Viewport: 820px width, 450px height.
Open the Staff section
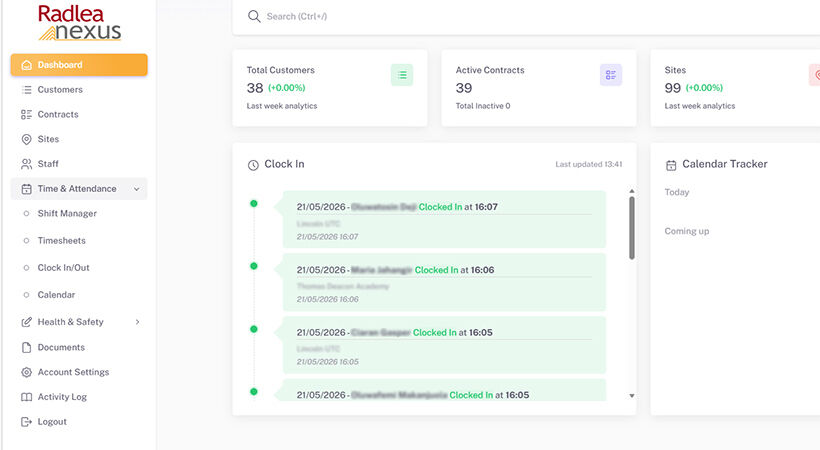click(79, 164)
